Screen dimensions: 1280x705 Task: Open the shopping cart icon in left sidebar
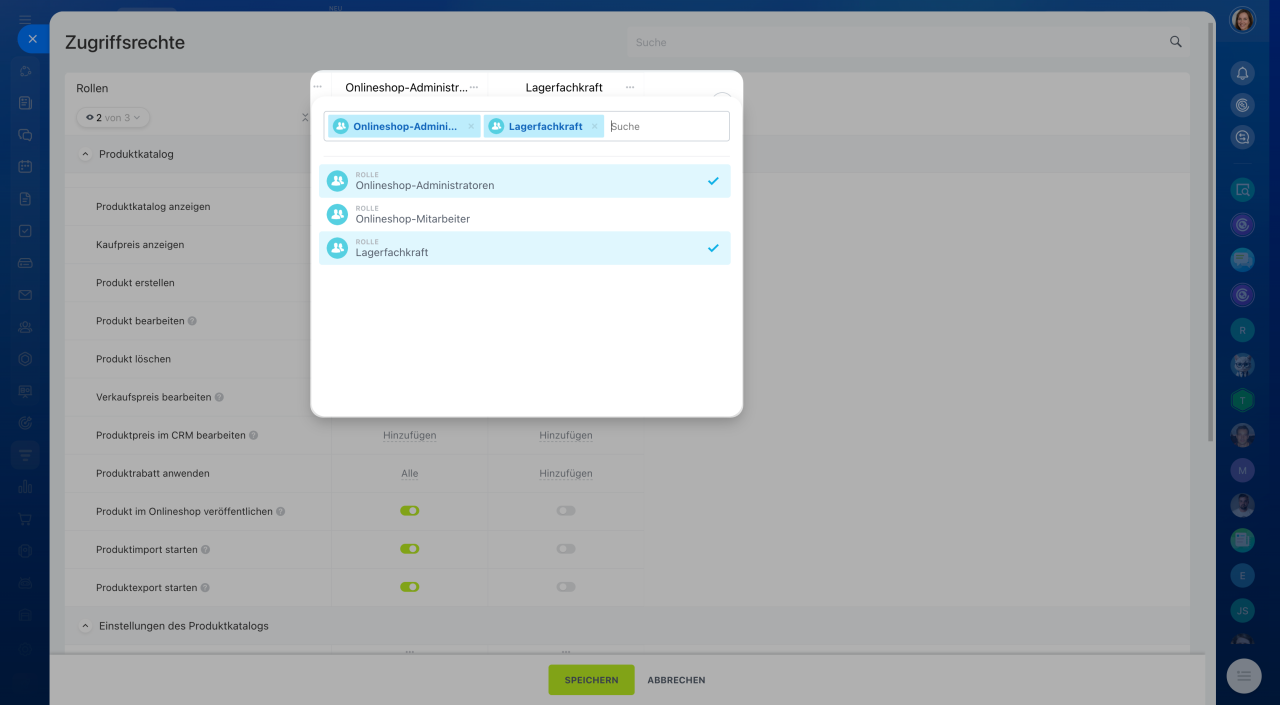pos(25,519)
